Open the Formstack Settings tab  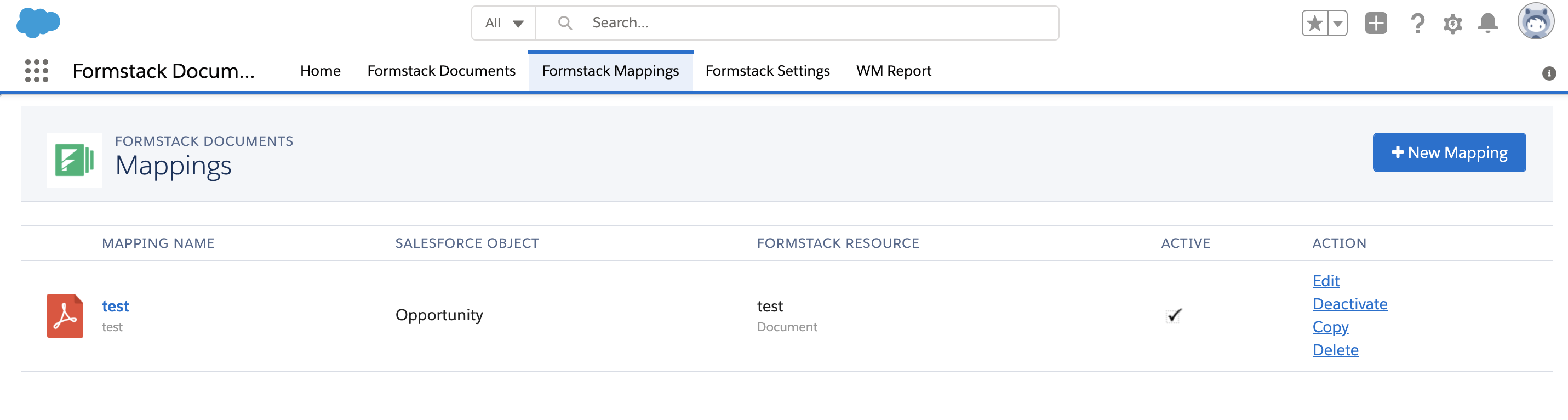pos(767,71)
